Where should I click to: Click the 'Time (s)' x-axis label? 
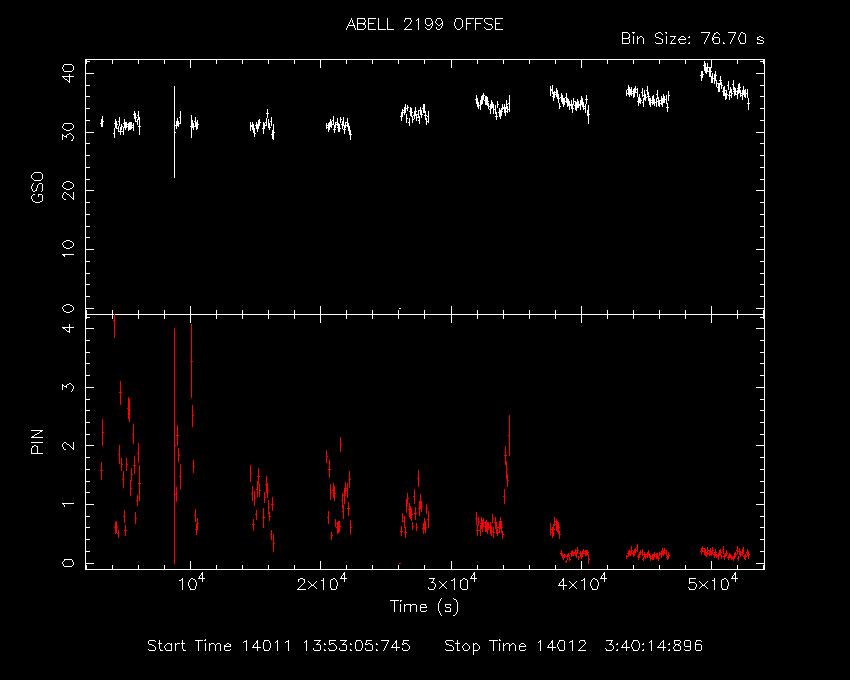424,606
